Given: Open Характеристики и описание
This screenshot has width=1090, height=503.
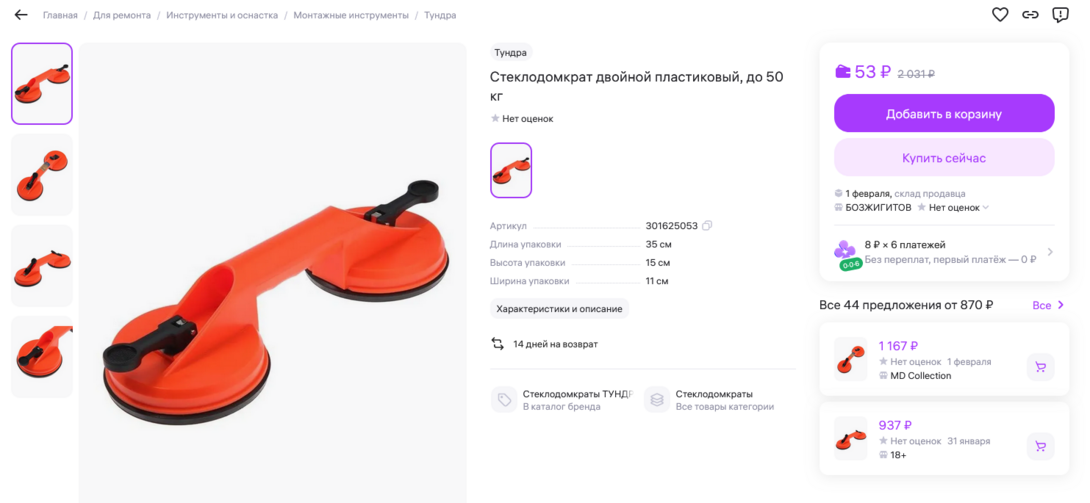Looking at the screenshot, I should pos(560,308).
